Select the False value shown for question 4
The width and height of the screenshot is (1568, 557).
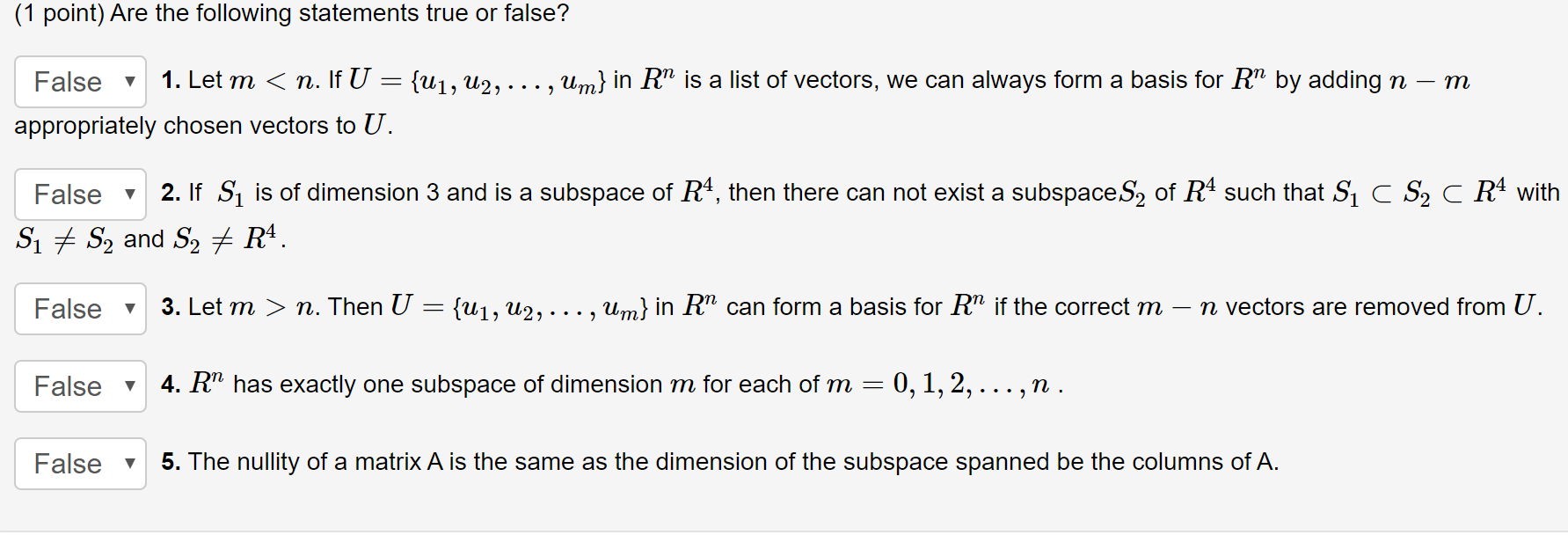[66, 386]
